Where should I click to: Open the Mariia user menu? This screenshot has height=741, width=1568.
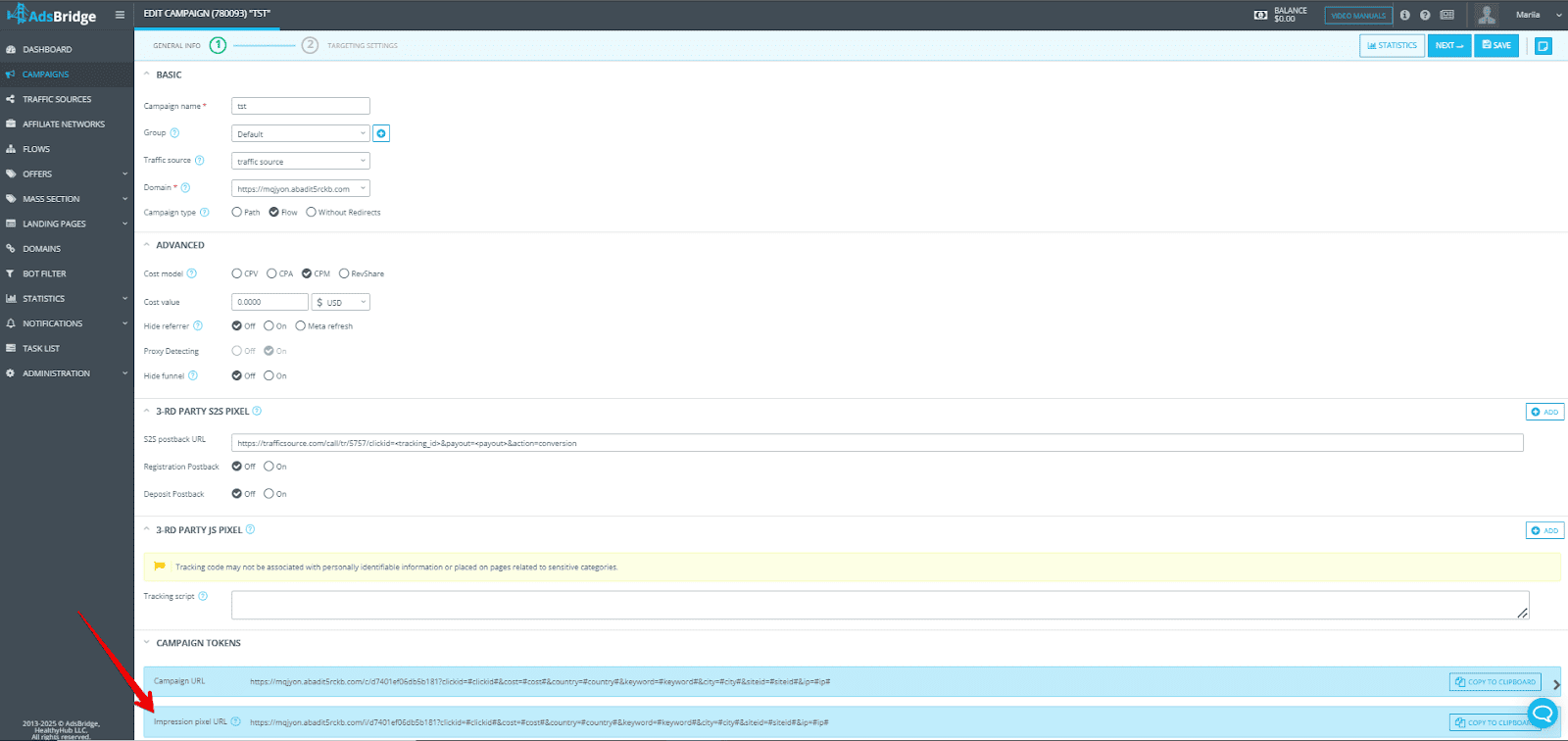click(x=1538, y=15)
